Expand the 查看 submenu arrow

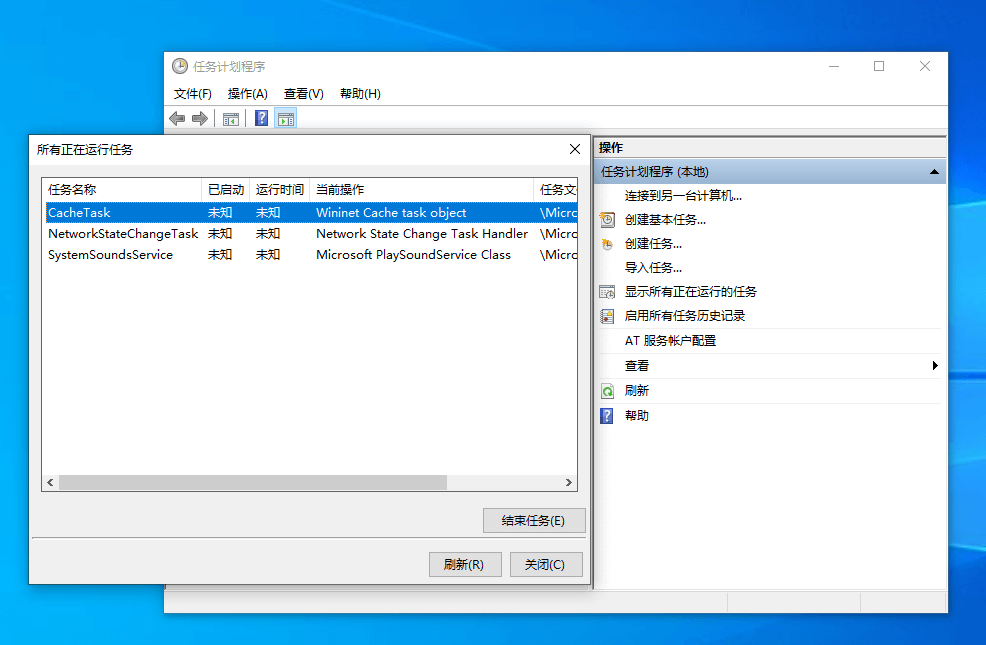[x=935, y=366]
